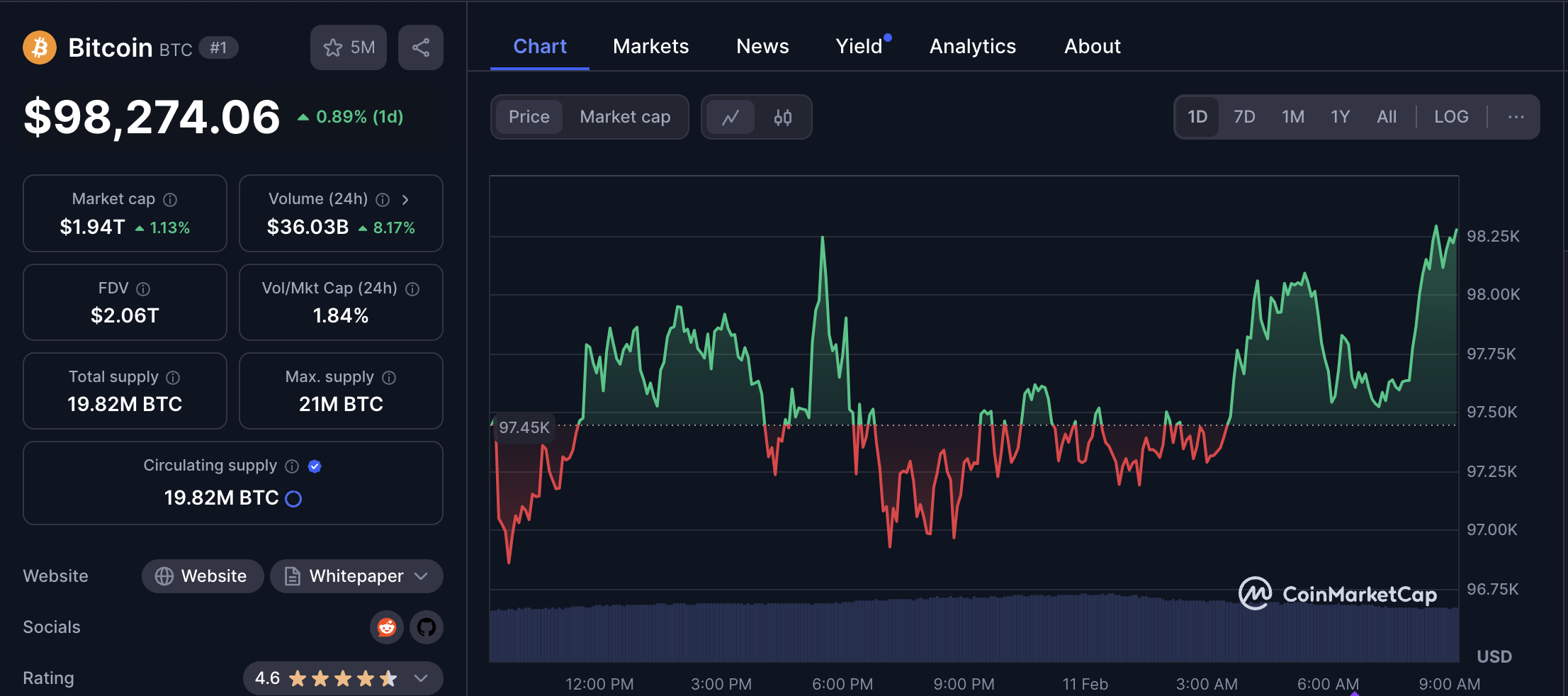Image resolution: width=1568 pixels, height=696 pixels.
Task: Switch to candlestick chart icon
Action: click(783, 117)
